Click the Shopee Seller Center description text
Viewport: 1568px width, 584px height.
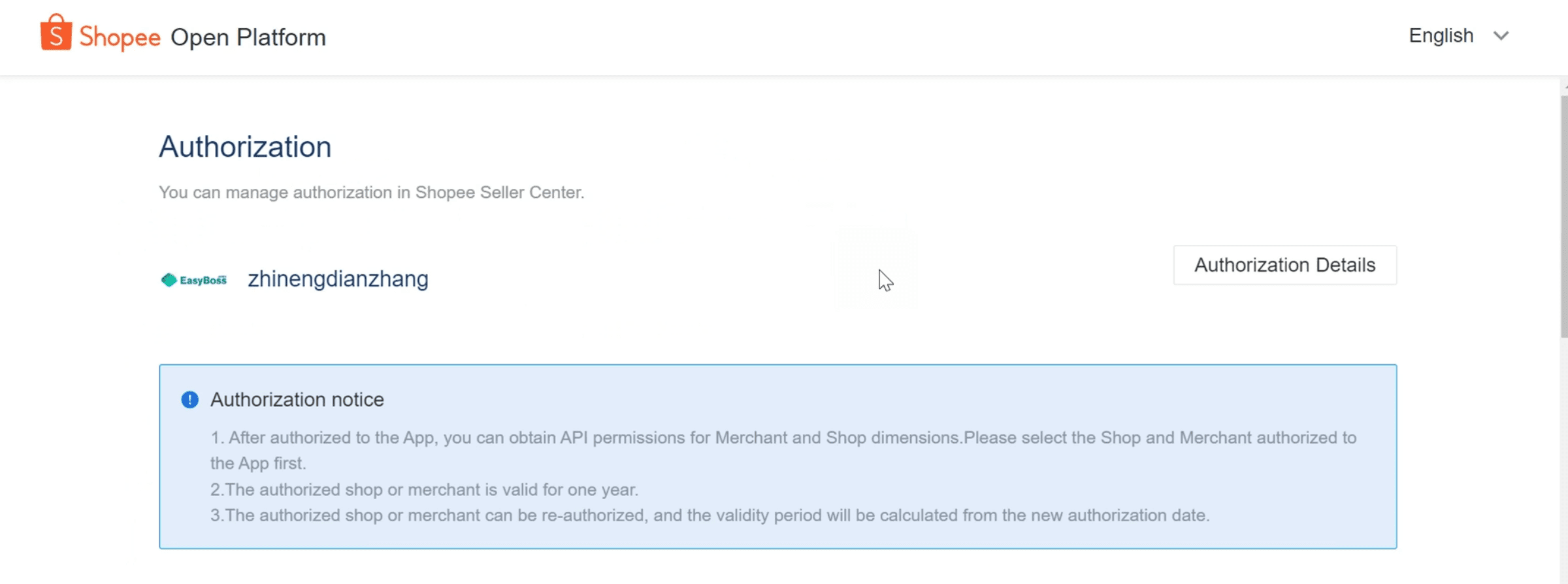(x=372, y=193)
